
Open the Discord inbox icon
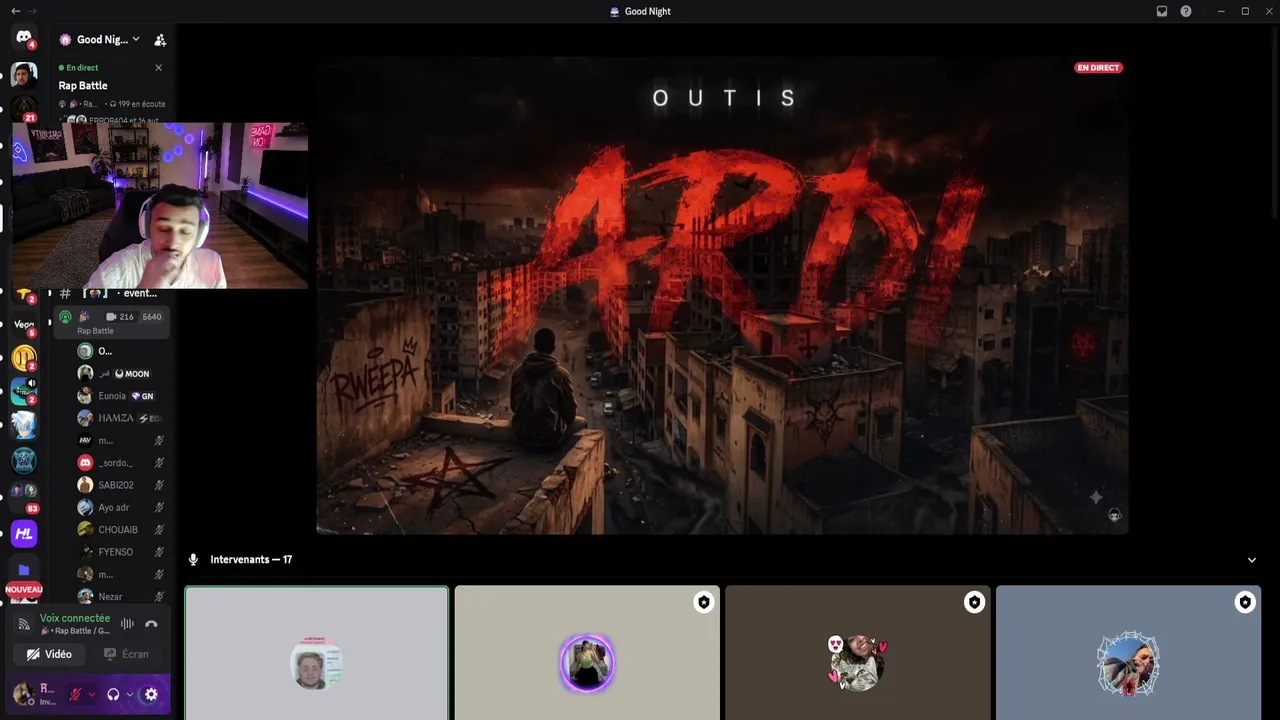tap(1162, 11)
